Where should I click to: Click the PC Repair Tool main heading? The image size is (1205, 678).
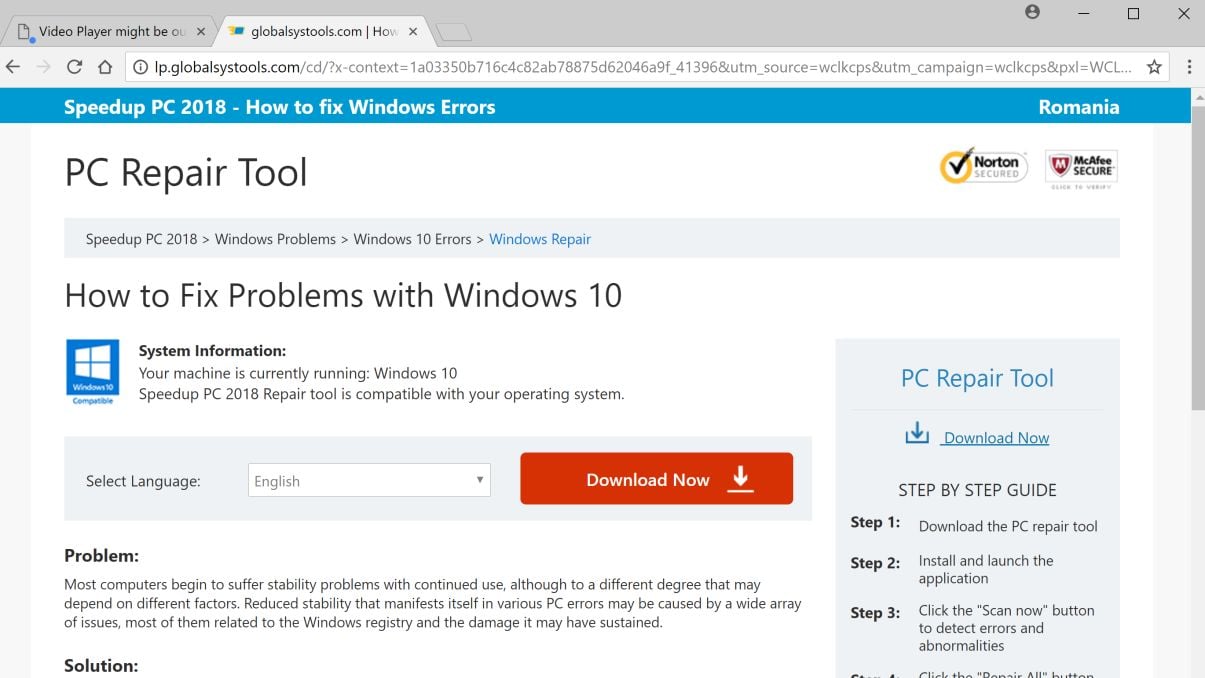pyautogui.click(x=186, y=173)
